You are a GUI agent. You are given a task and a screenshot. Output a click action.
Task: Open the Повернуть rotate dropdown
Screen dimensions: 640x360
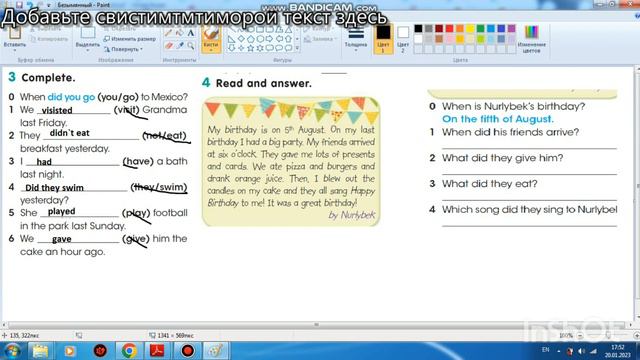pyautogui.click(x=123, y=49)
